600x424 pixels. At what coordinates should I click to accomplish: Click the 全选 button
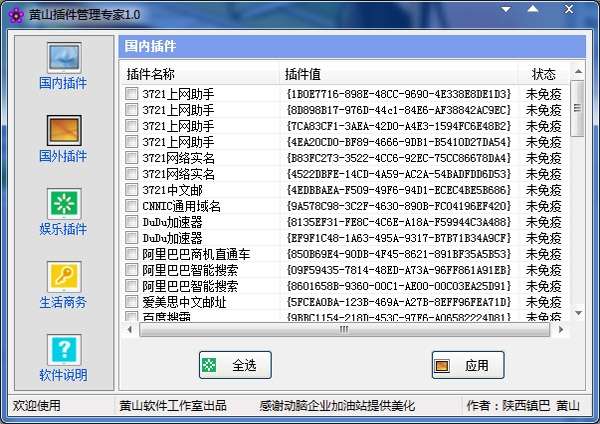(235, 365)
